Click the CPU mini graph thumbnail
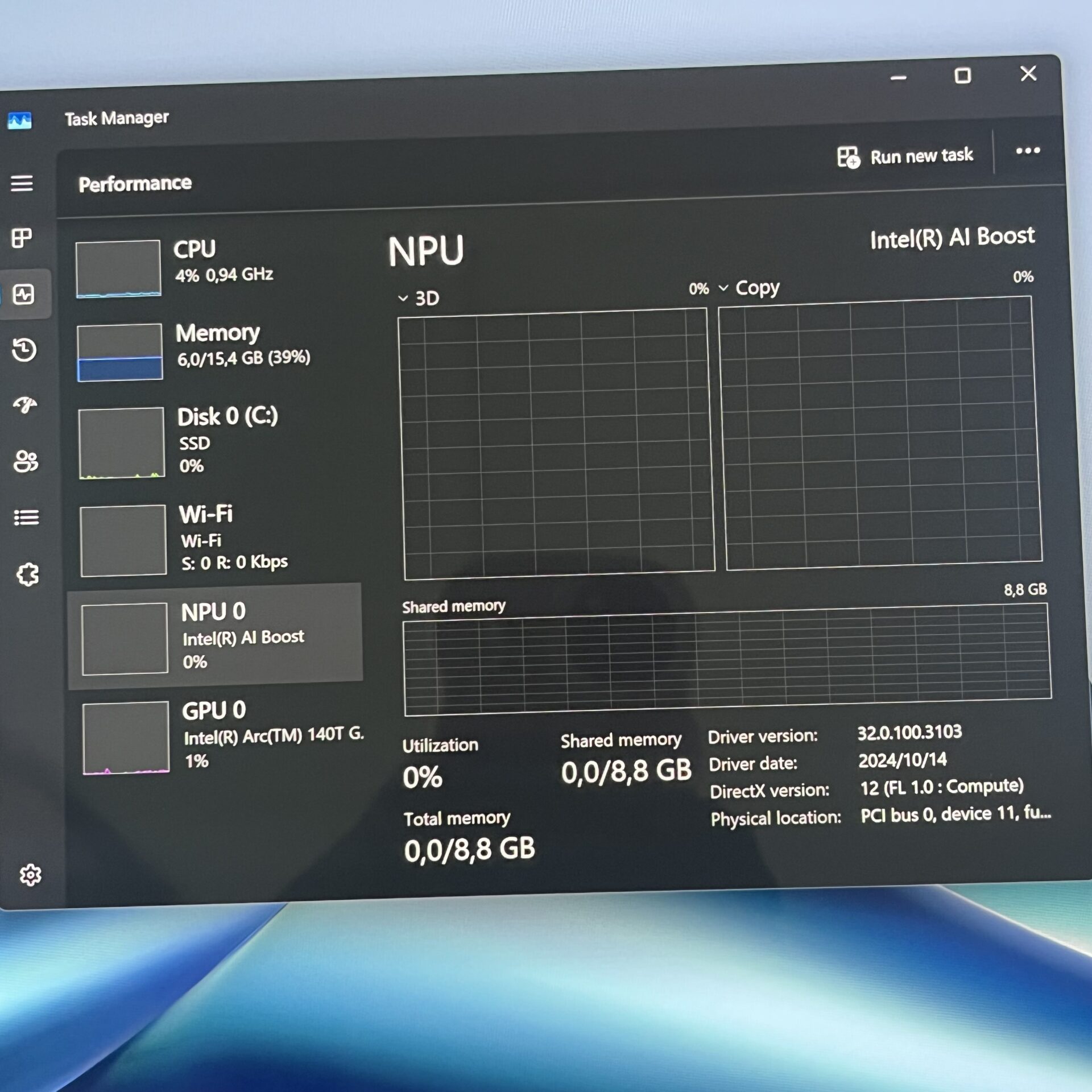This screenshot has height=1092, width=1092. (118, 268)
